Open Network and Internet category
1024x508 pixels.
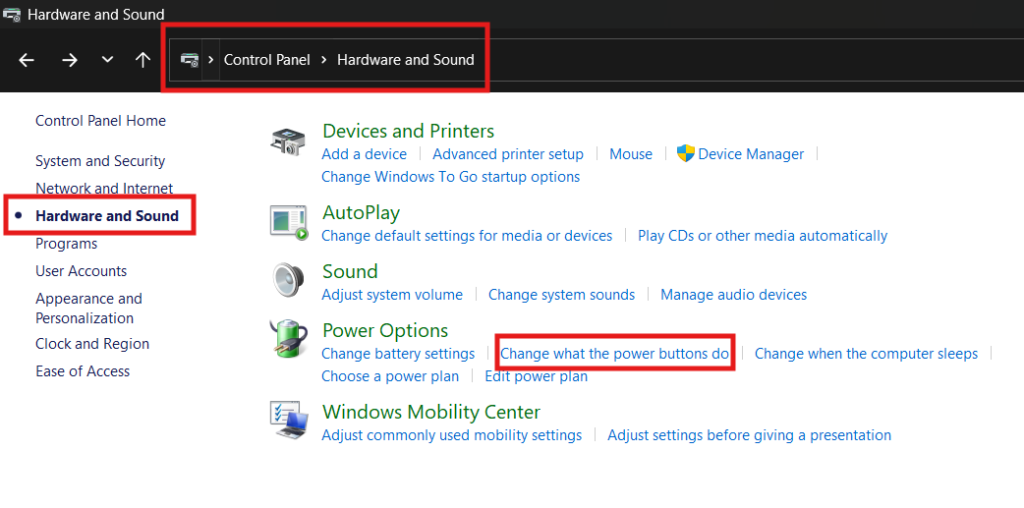point(104,188)
